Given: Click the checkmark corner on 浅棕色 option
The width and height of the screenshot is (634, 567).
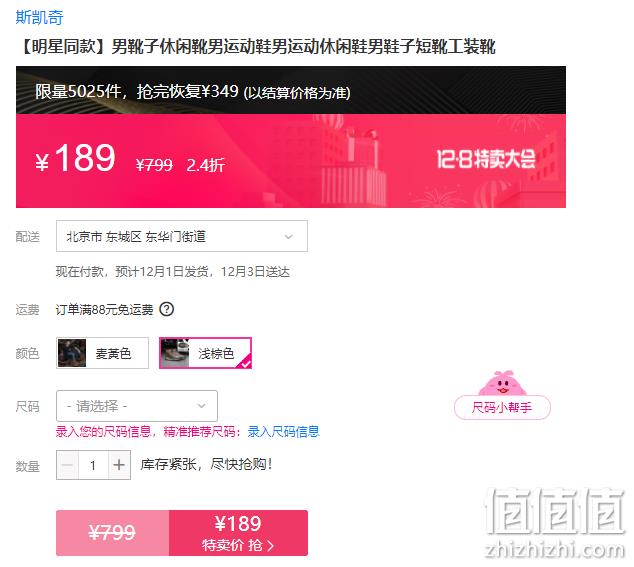Looking at the screenshot, I should 246,363.
